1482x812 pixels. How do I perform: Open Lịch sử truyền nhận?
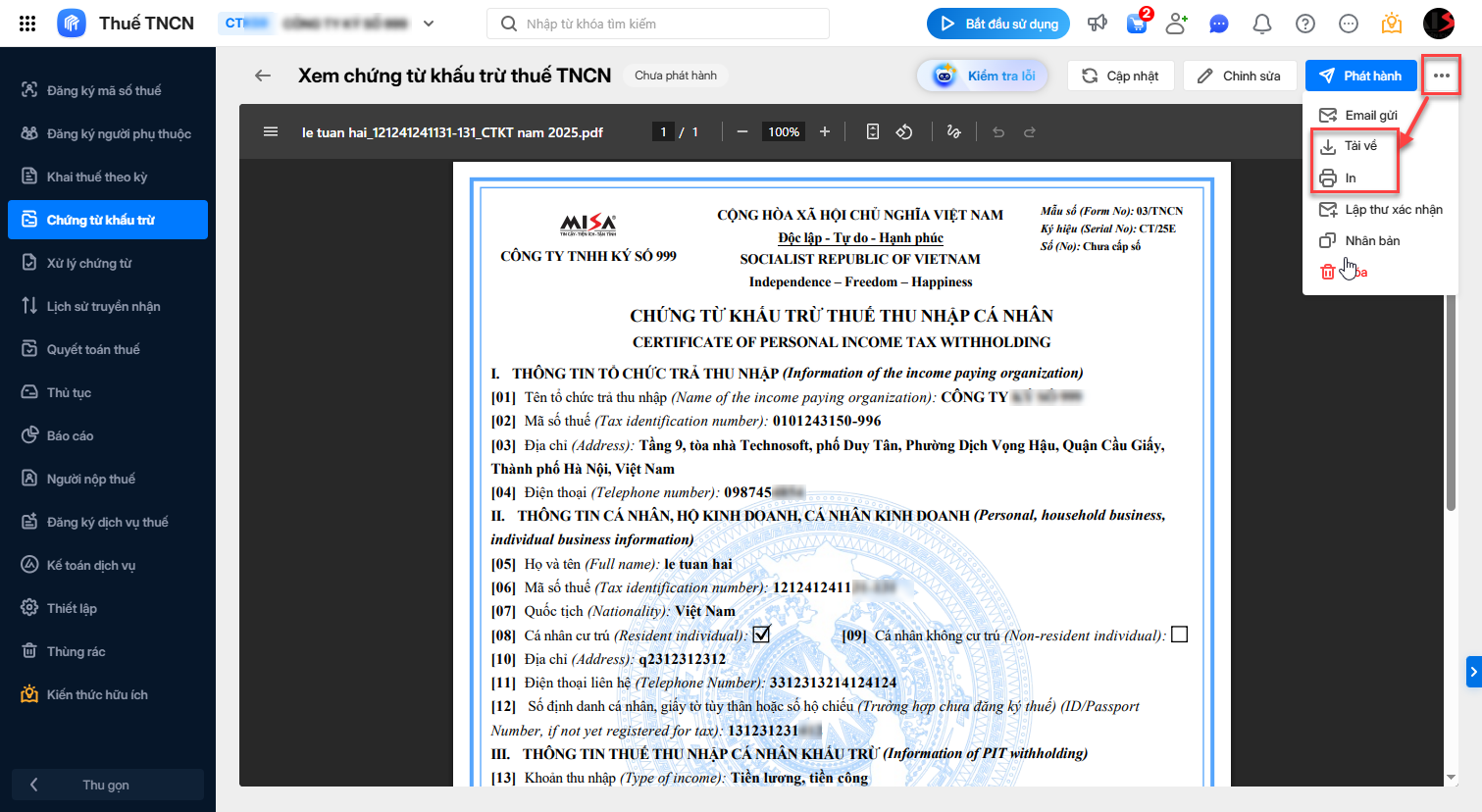[x=108, y=306]
